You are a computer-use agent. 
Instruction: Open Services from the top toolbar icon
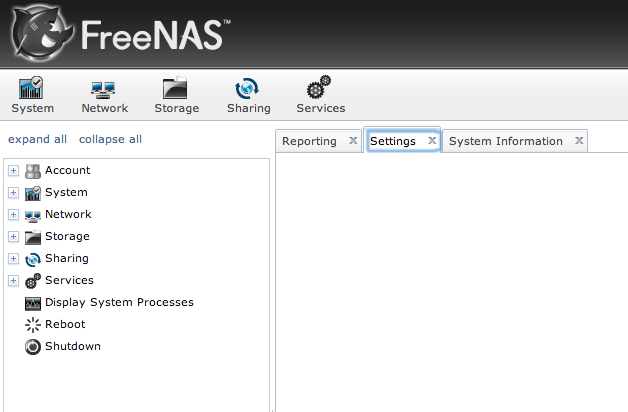tap(319, 87)
